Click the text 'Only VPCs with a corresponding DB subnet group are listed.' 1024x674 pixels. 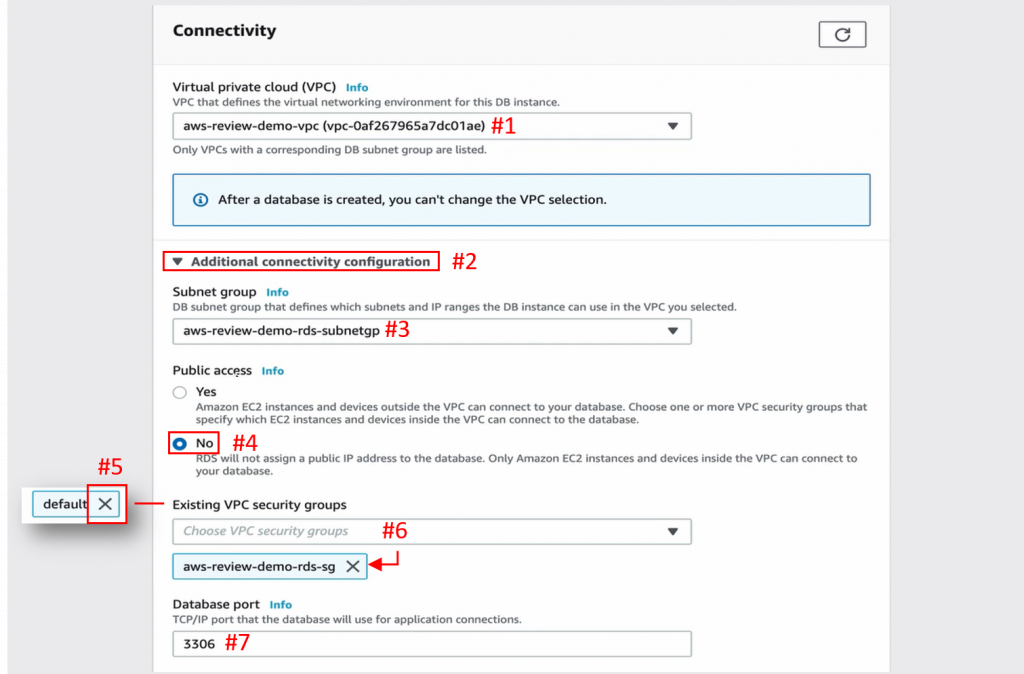coord(329,150)
